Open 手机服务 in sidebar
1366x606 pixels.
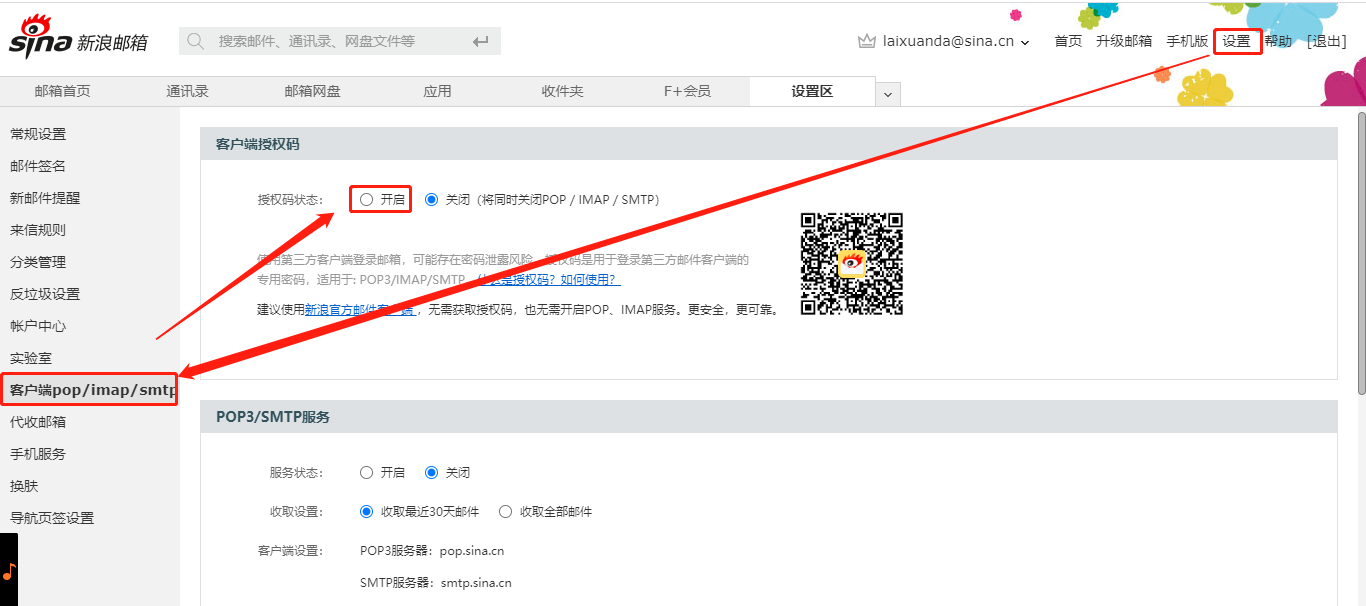(38, 454)
